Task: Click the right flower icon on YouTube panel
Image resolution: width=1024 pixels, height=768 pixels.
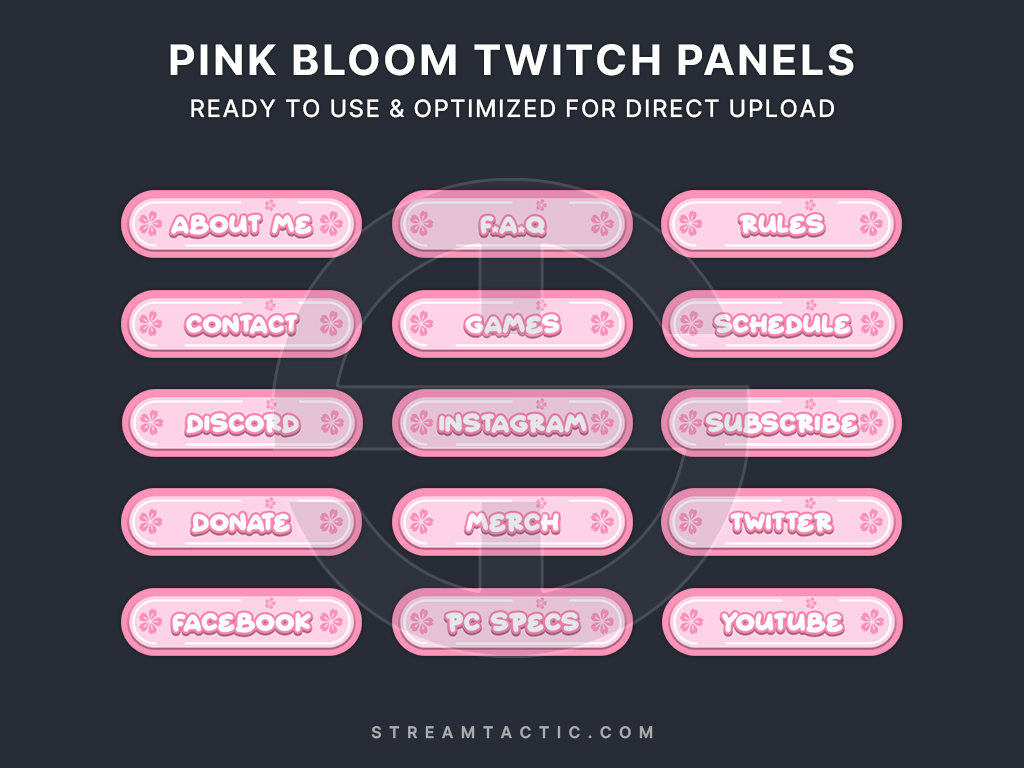Action: (x=872, y=622)
